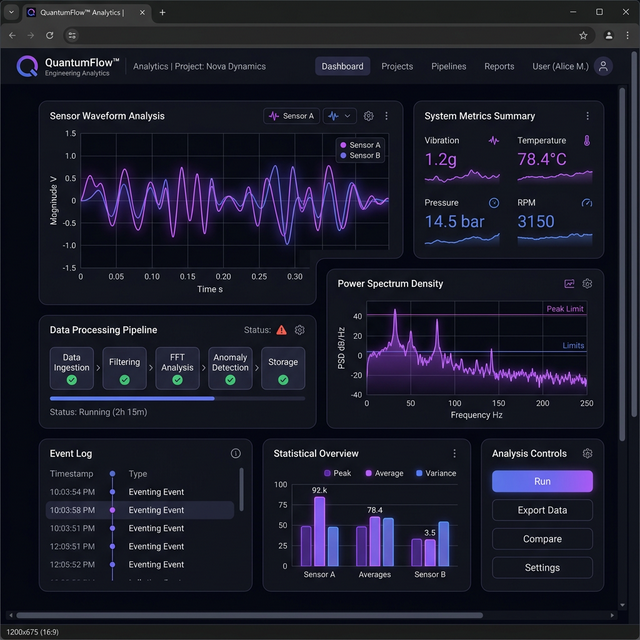Click the Temperature thermometer icon
640x640 pixels.
[587, 141]
